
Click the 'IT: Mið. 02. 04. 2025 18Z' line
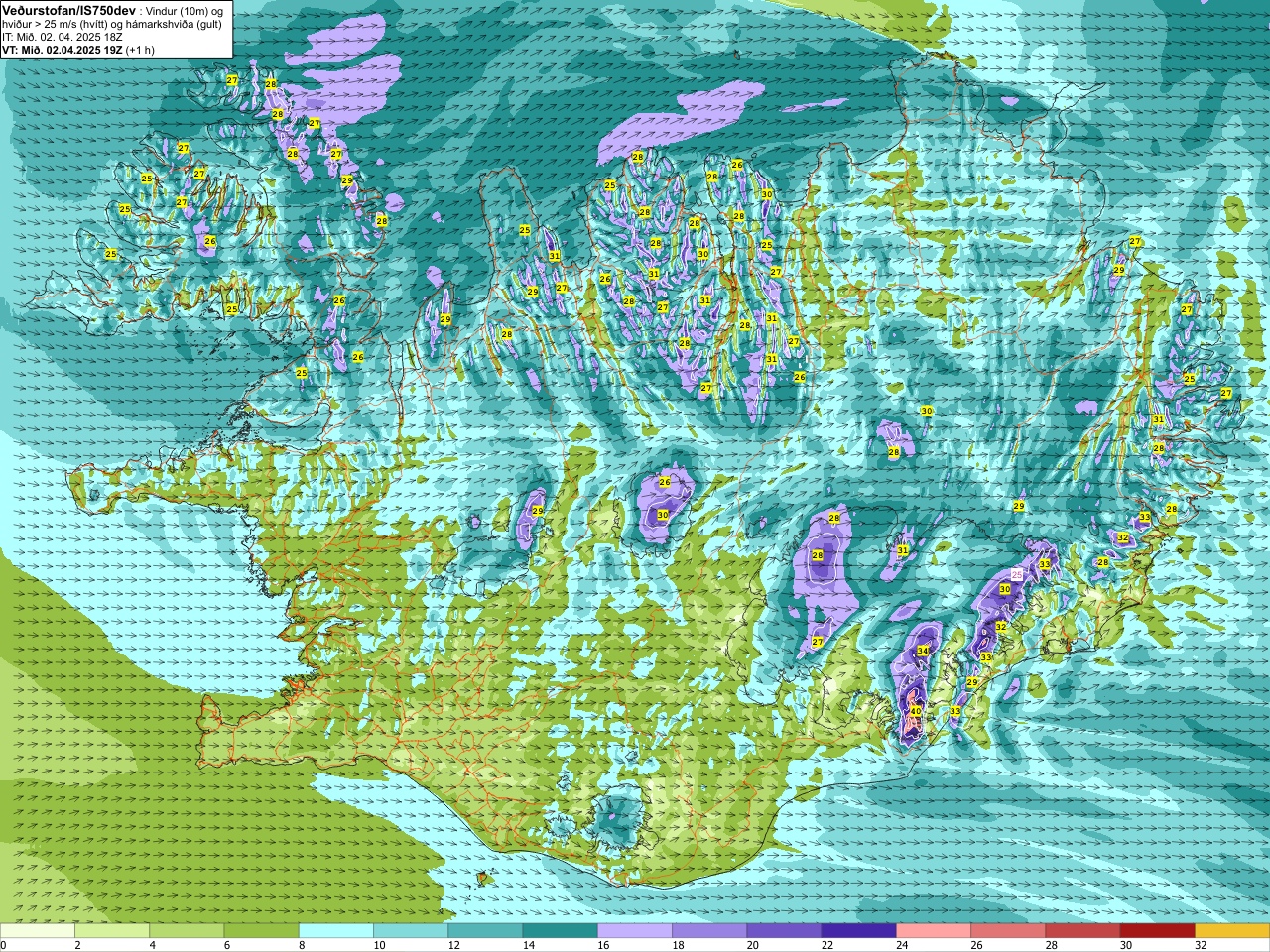click(x=63, y=37)
